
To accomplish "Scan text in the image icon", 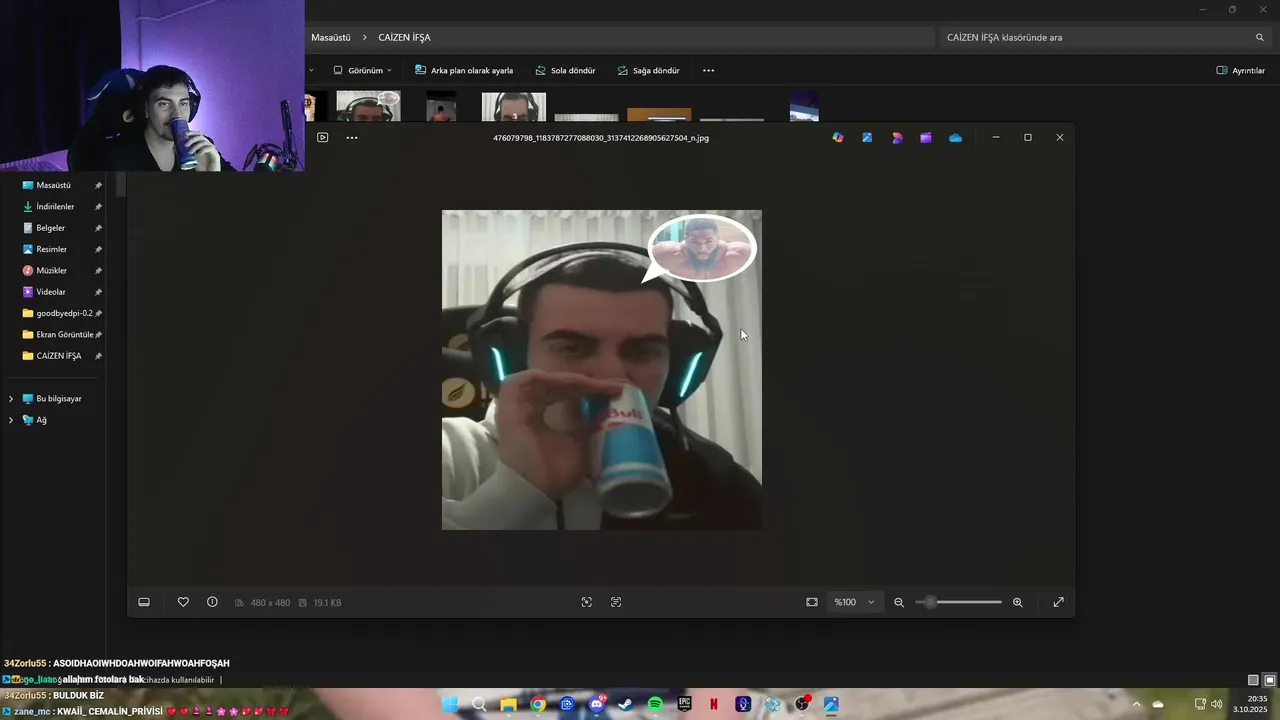I will [x=616, y=602].
